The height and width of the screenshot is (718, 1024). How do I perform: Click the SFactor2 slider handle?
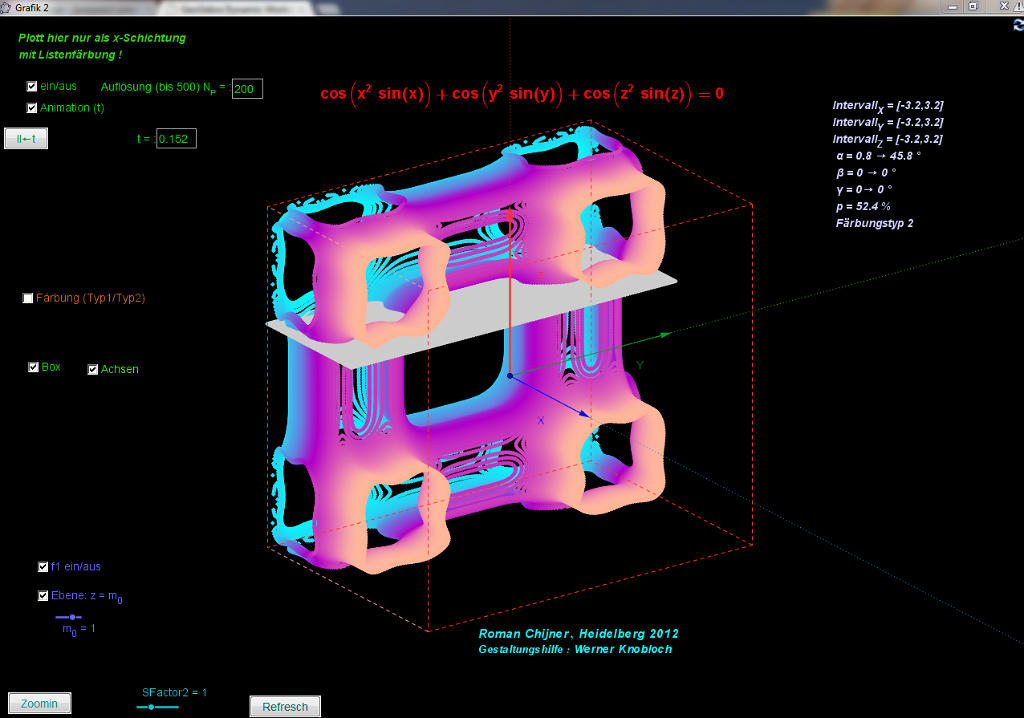click(150, 707)
